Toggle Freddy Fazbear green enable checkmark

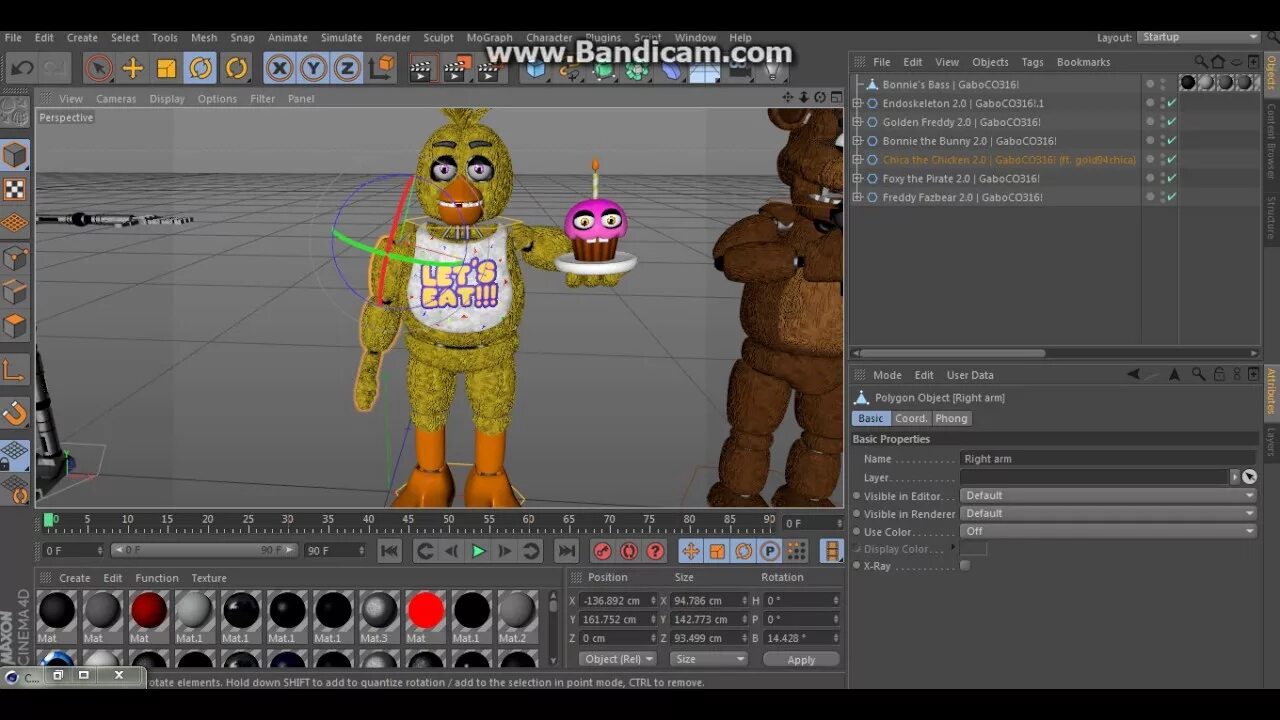tap(1171, 197)
